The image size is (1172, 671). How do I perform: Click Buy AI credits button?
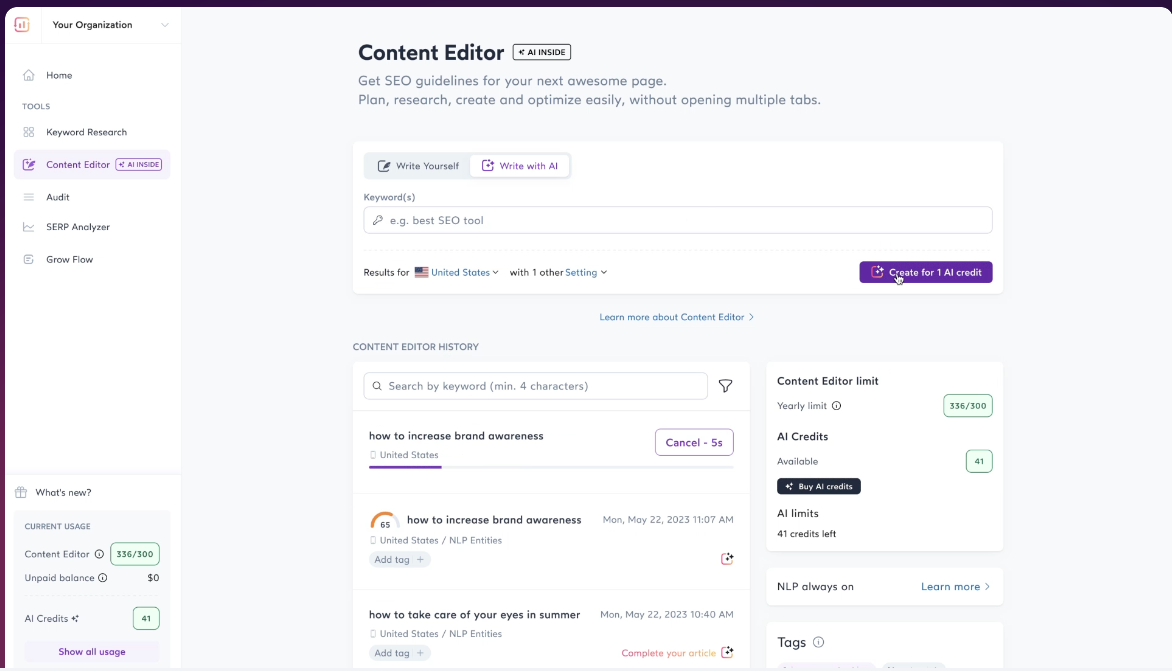click(818, 486)
